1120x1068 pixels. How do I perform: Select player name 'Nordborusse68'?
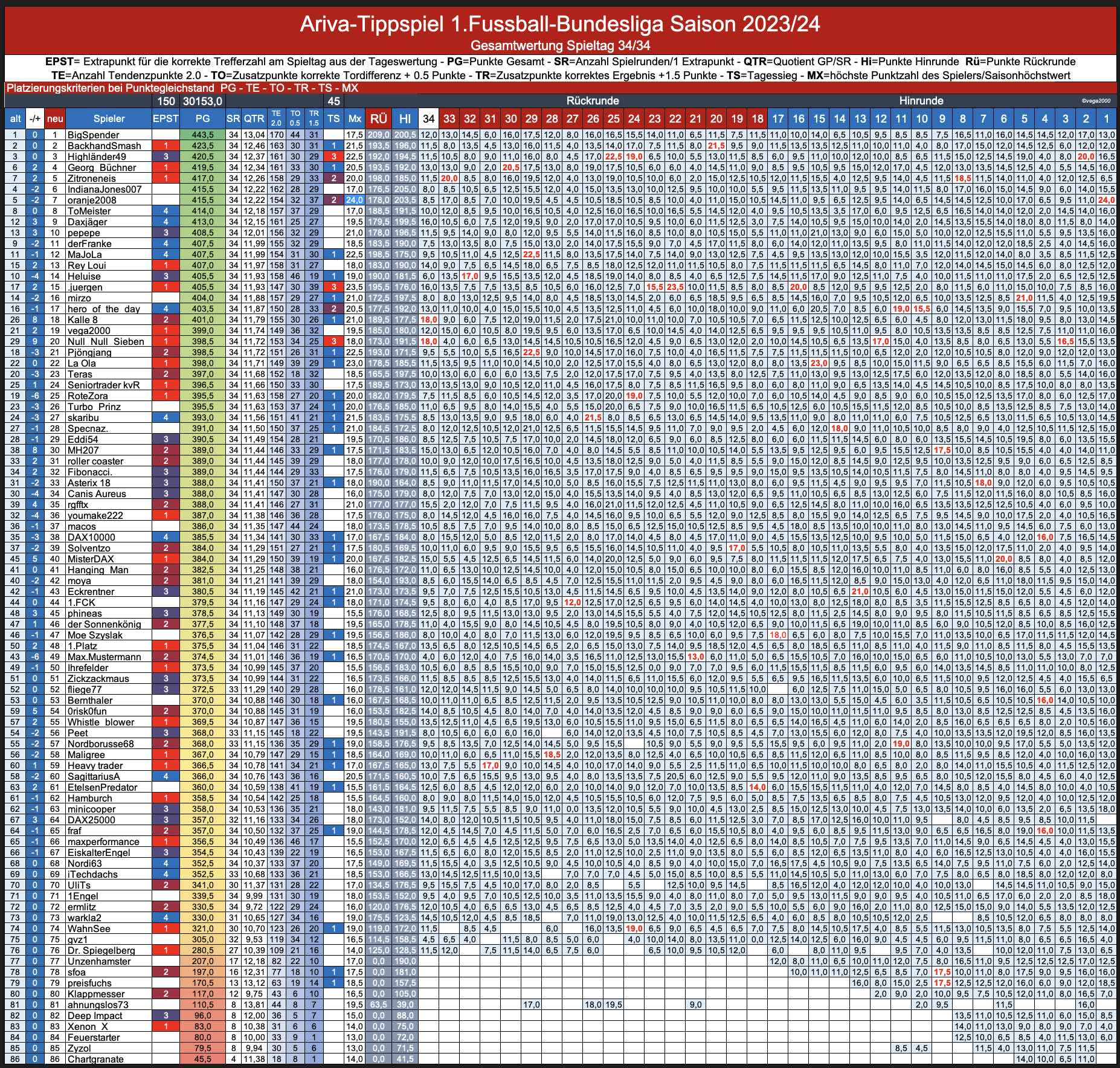pyautogui.click(x=100, y=744)
